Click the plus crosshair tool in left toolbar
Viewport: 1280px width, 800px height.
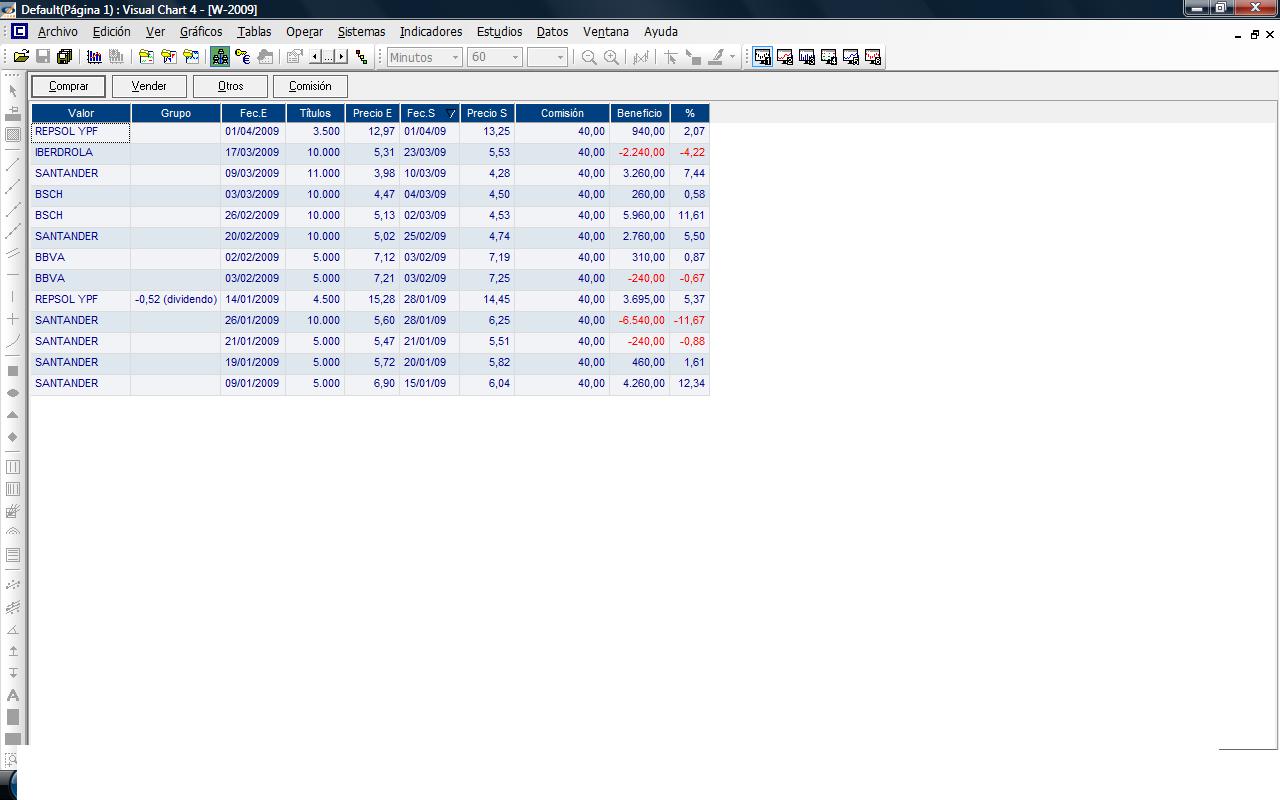coord(13,319)
